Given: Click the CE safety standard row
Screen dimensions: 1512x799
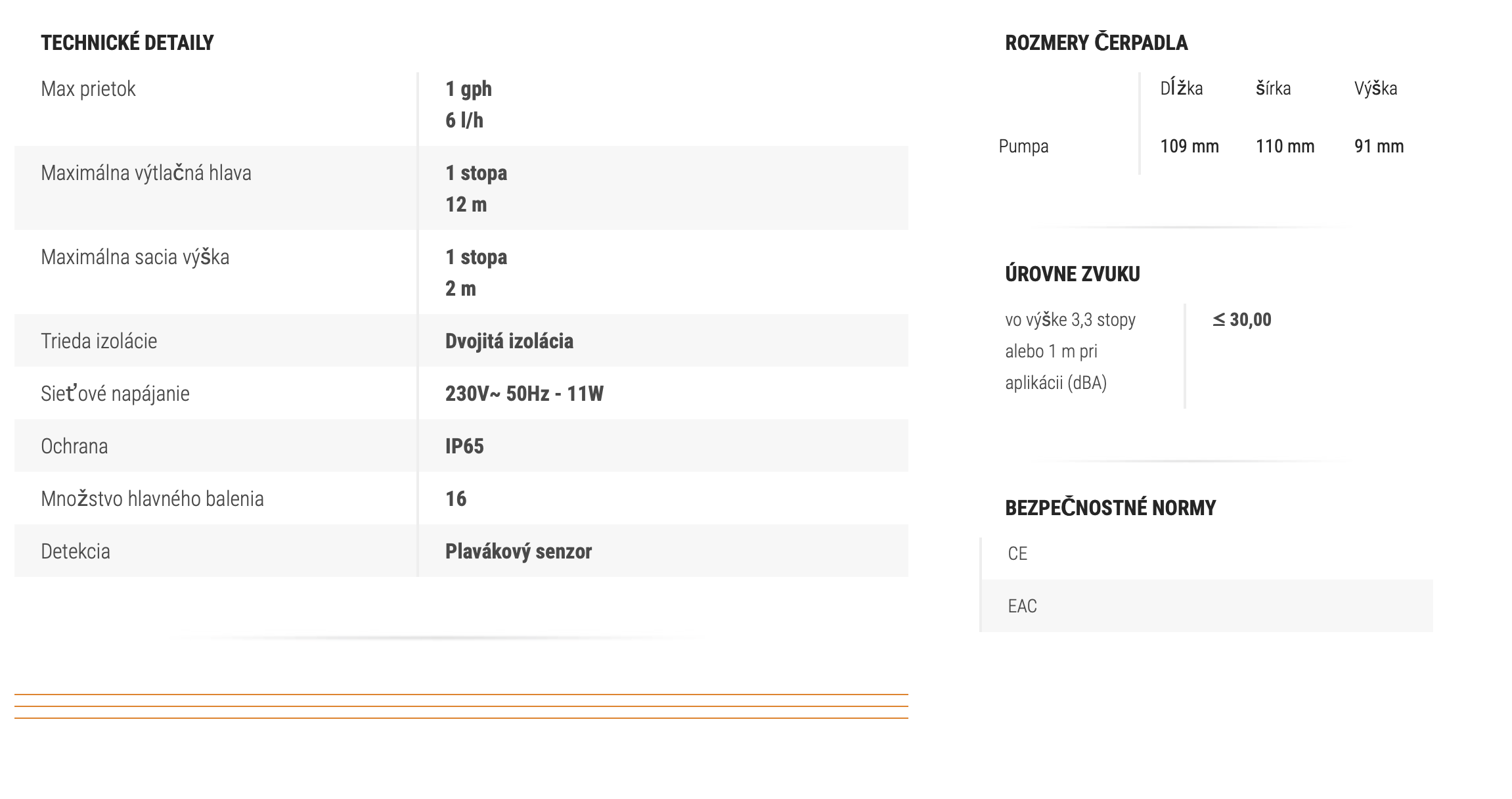Looking at the screenshot, I should pos(1017,554).
